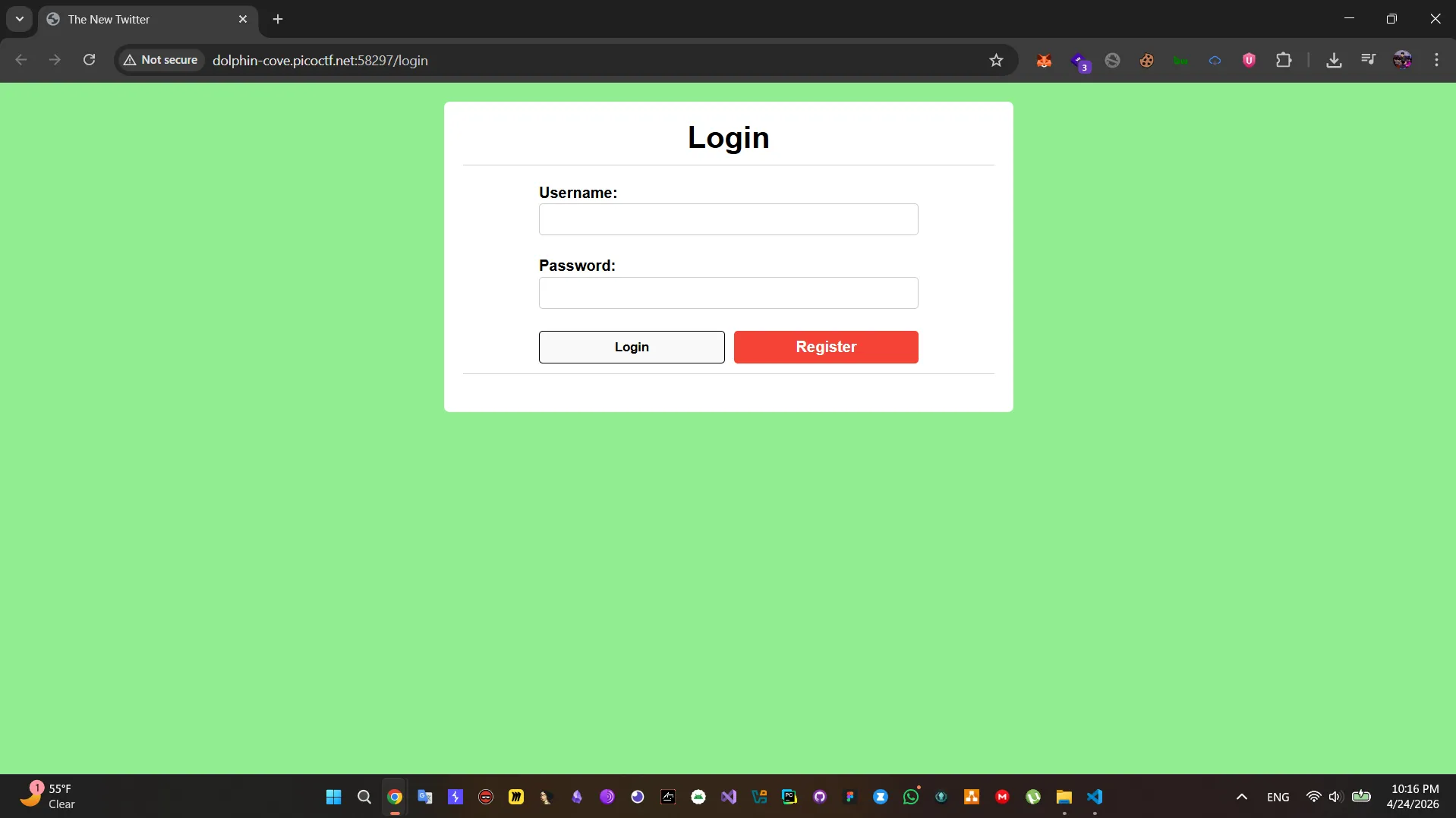Open the Wi-Fi network tray icon
Screen dimensions: 1456x818
click(1313, 797)
